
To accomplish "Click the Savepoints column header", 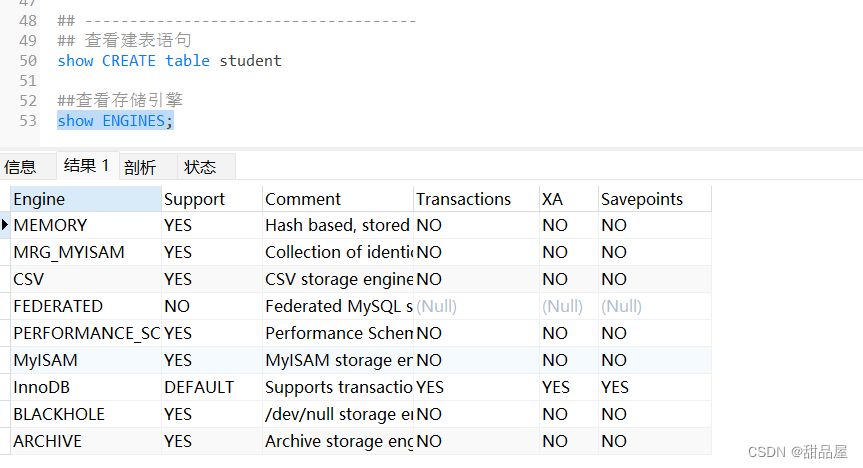I will 654,199.
